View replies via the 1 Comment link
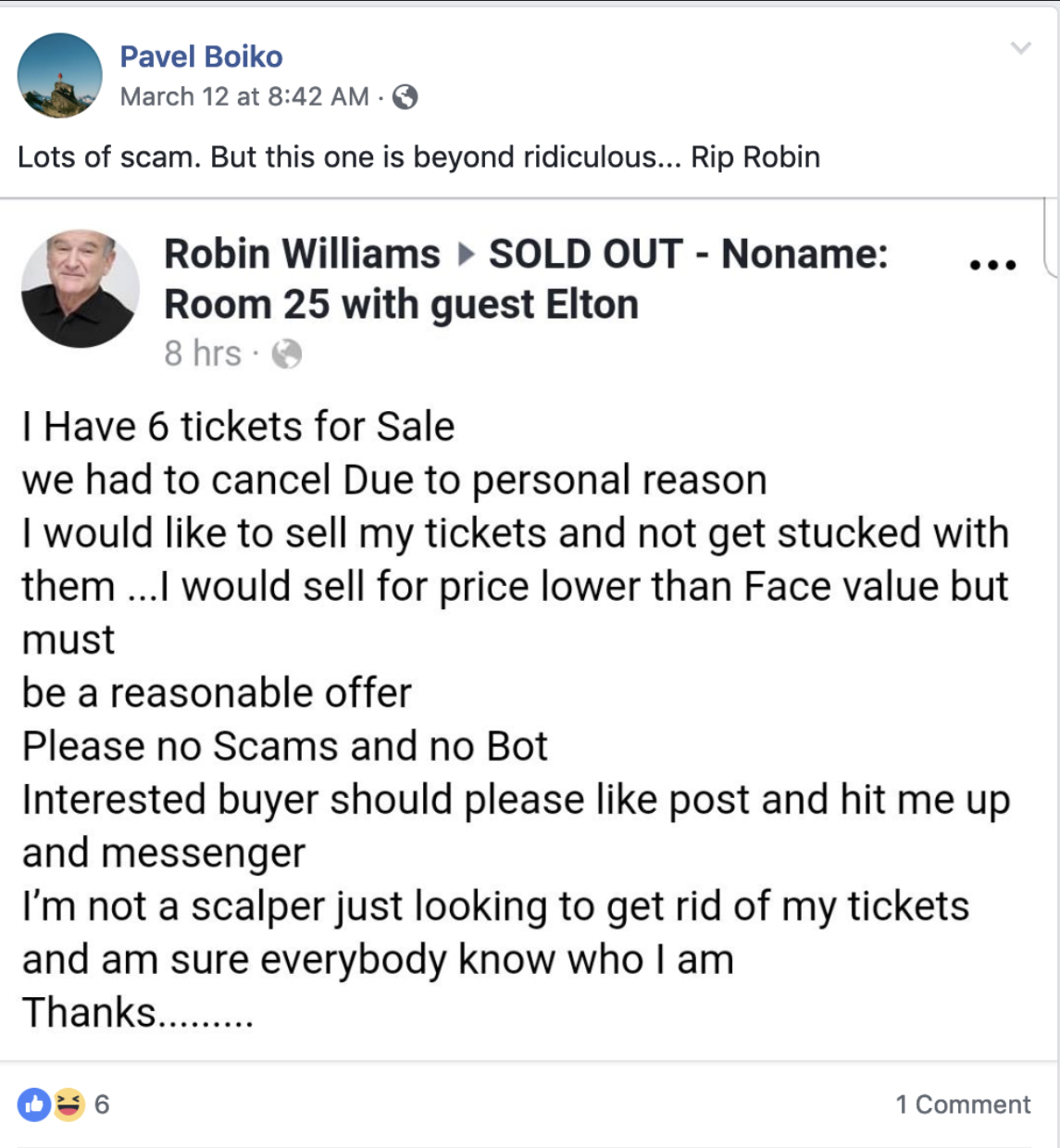The image size is (1060, 1148). [x=963, y=1104]
